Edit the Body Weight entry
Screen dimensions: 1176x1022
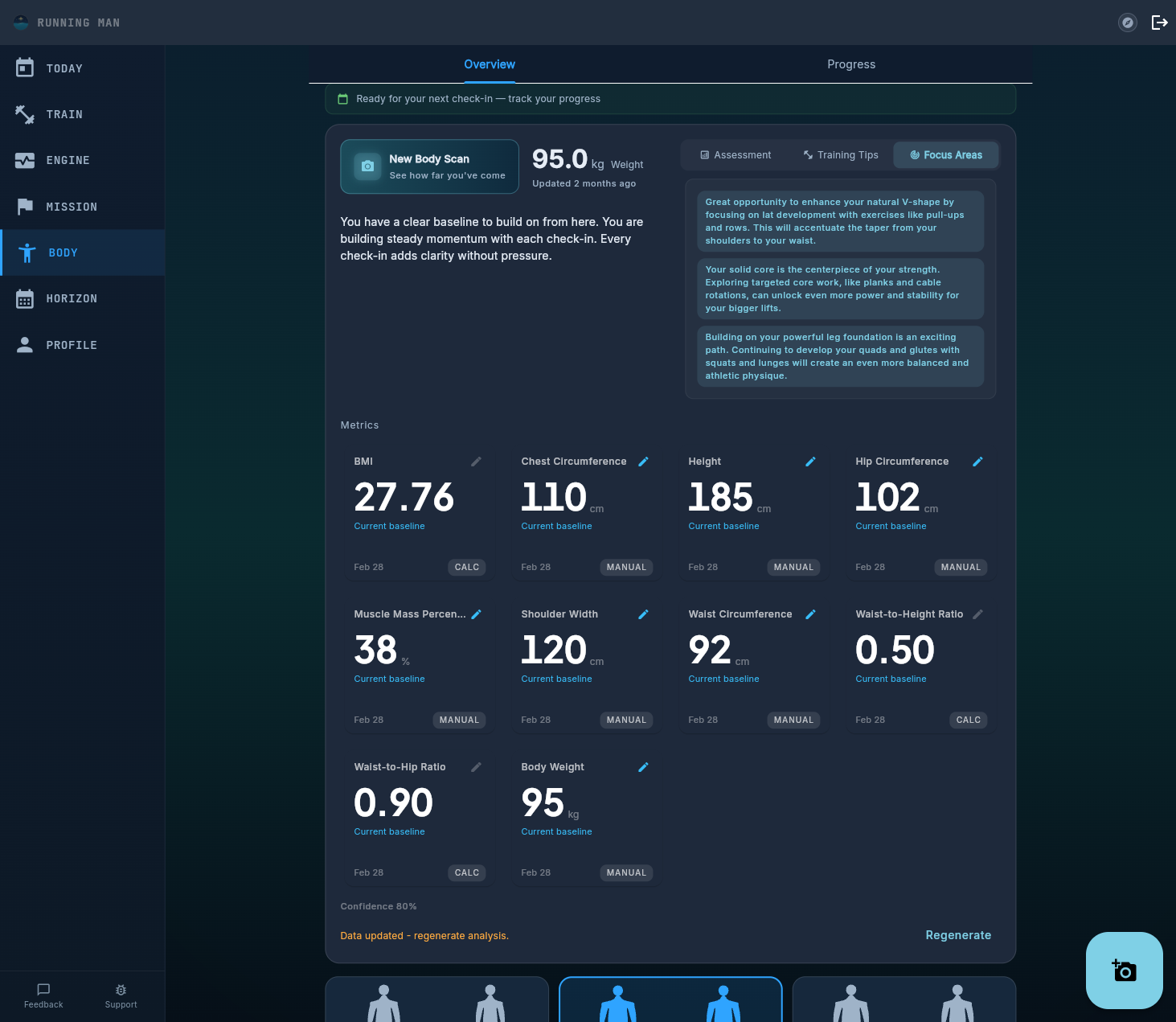point(643,767)
